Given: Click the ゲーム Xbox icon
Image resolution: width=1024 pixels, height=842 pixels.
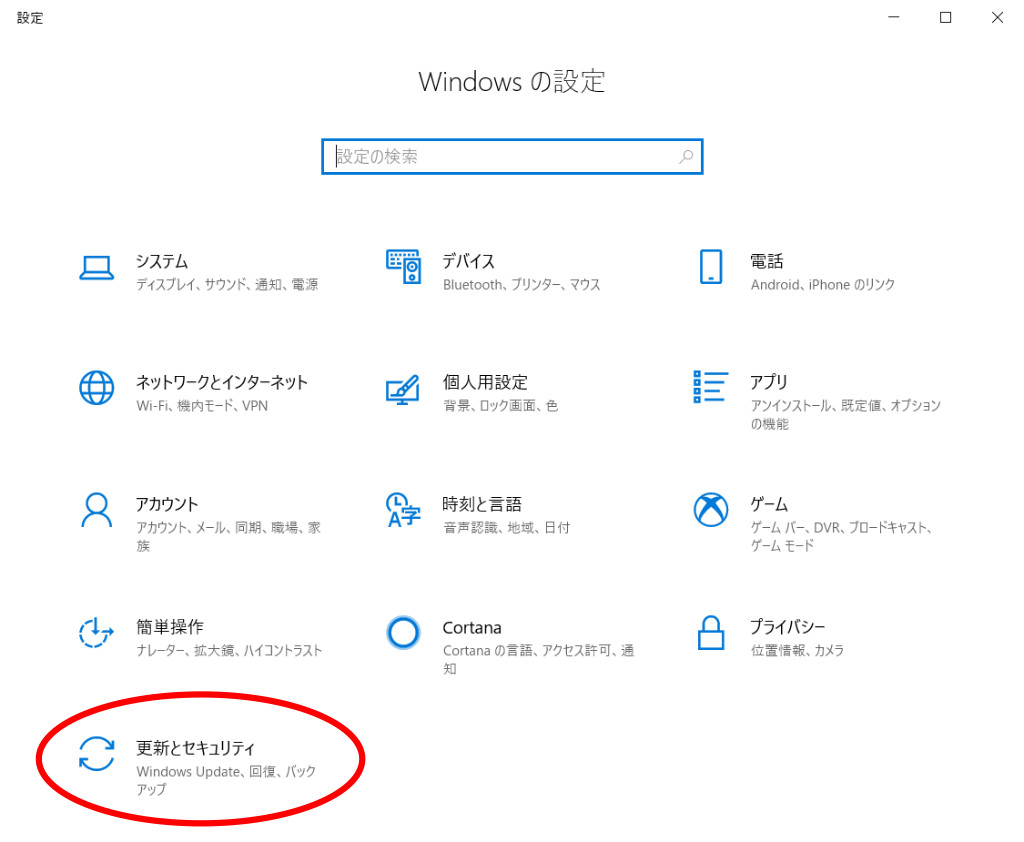Looking at the screenshot, I should point(711,510).
